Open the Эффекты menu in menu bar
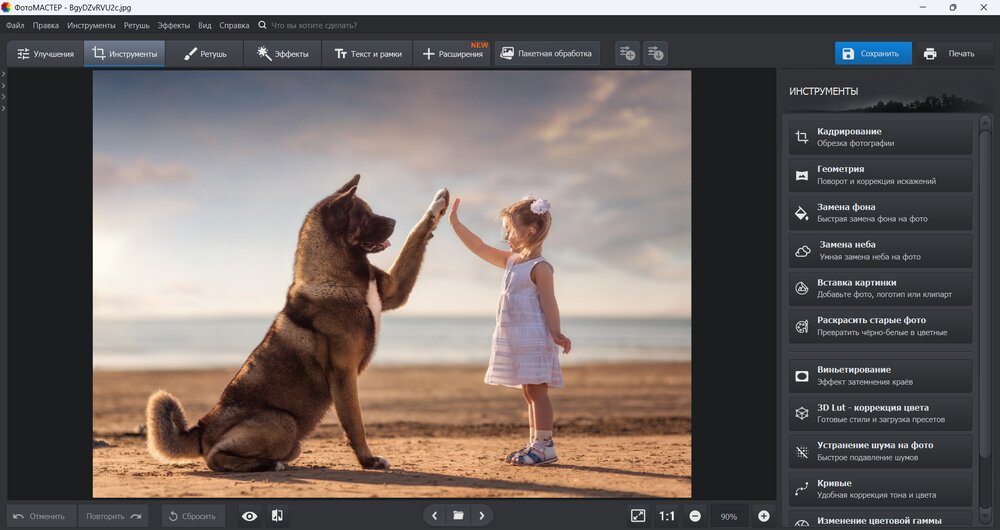The width and height of the screenshot is (1000, 530). [174, 25]
